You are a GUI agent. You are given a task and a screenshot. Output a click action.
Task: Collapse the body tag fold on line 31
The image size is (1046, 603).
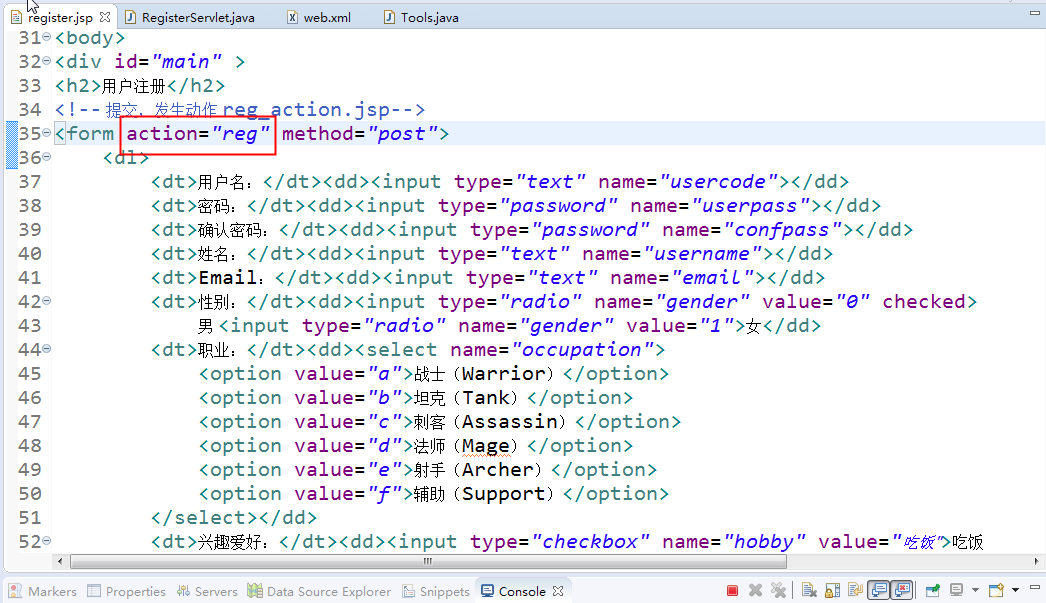tap(47, 37)
